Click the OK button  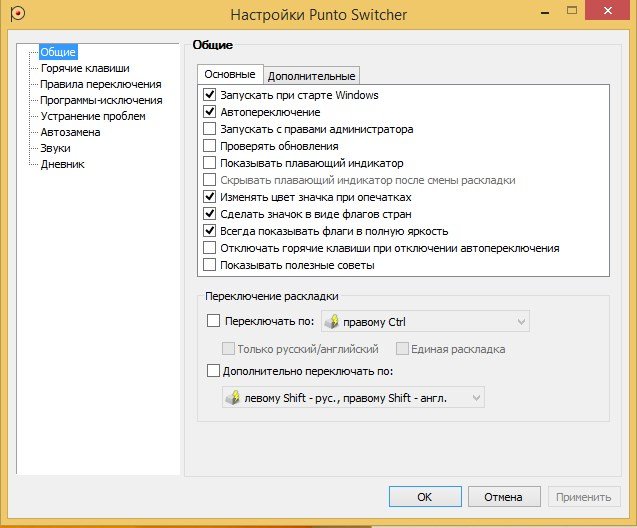[425, 497]
